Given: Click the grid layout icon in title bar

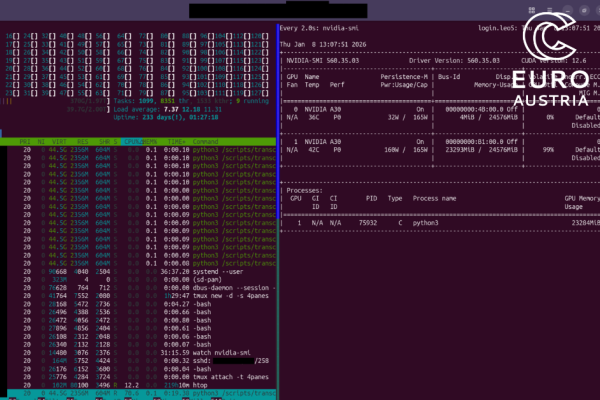Looking at the screenshot, I should click(532, 10).
